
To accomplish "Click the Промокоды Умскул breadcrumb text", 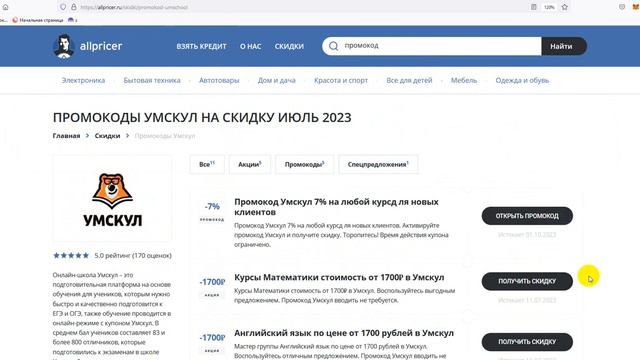I will (165, 136).
